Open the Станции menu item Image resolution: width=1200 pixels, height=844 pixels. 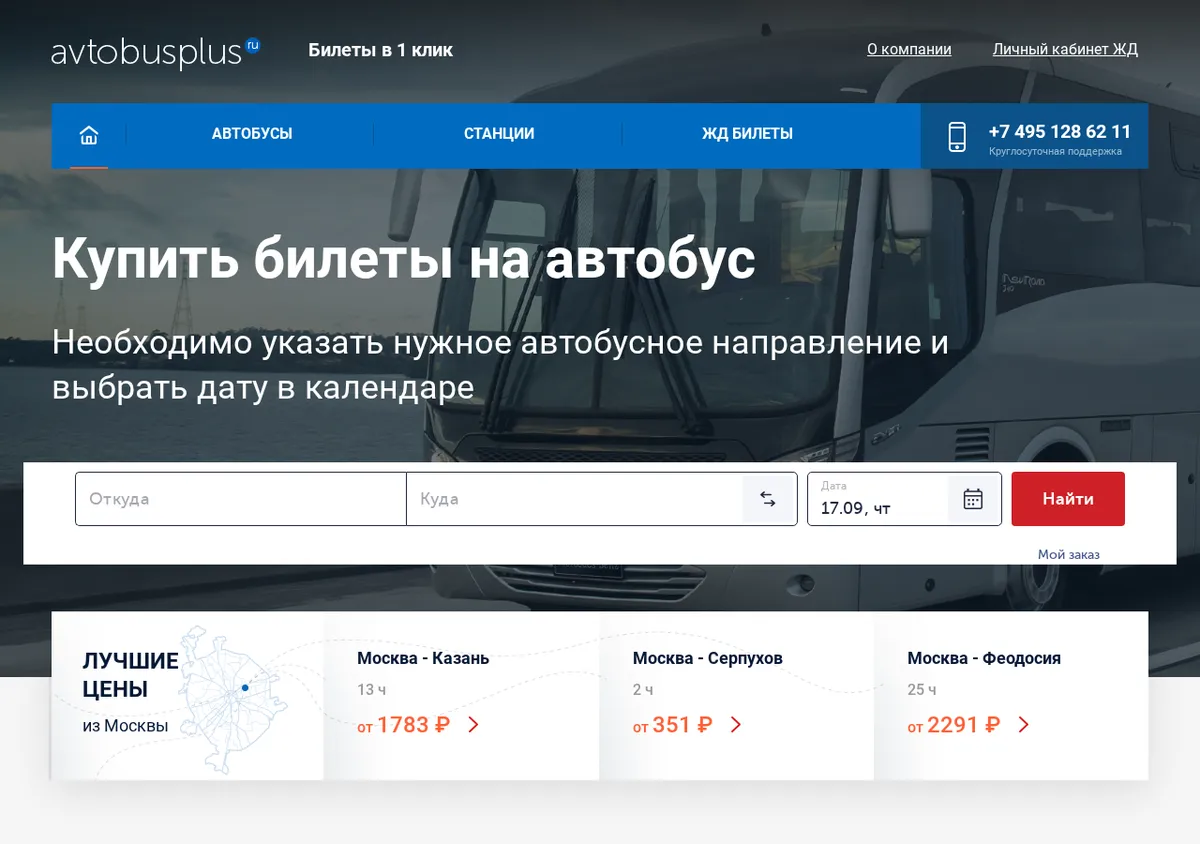[x=499, y=134]
